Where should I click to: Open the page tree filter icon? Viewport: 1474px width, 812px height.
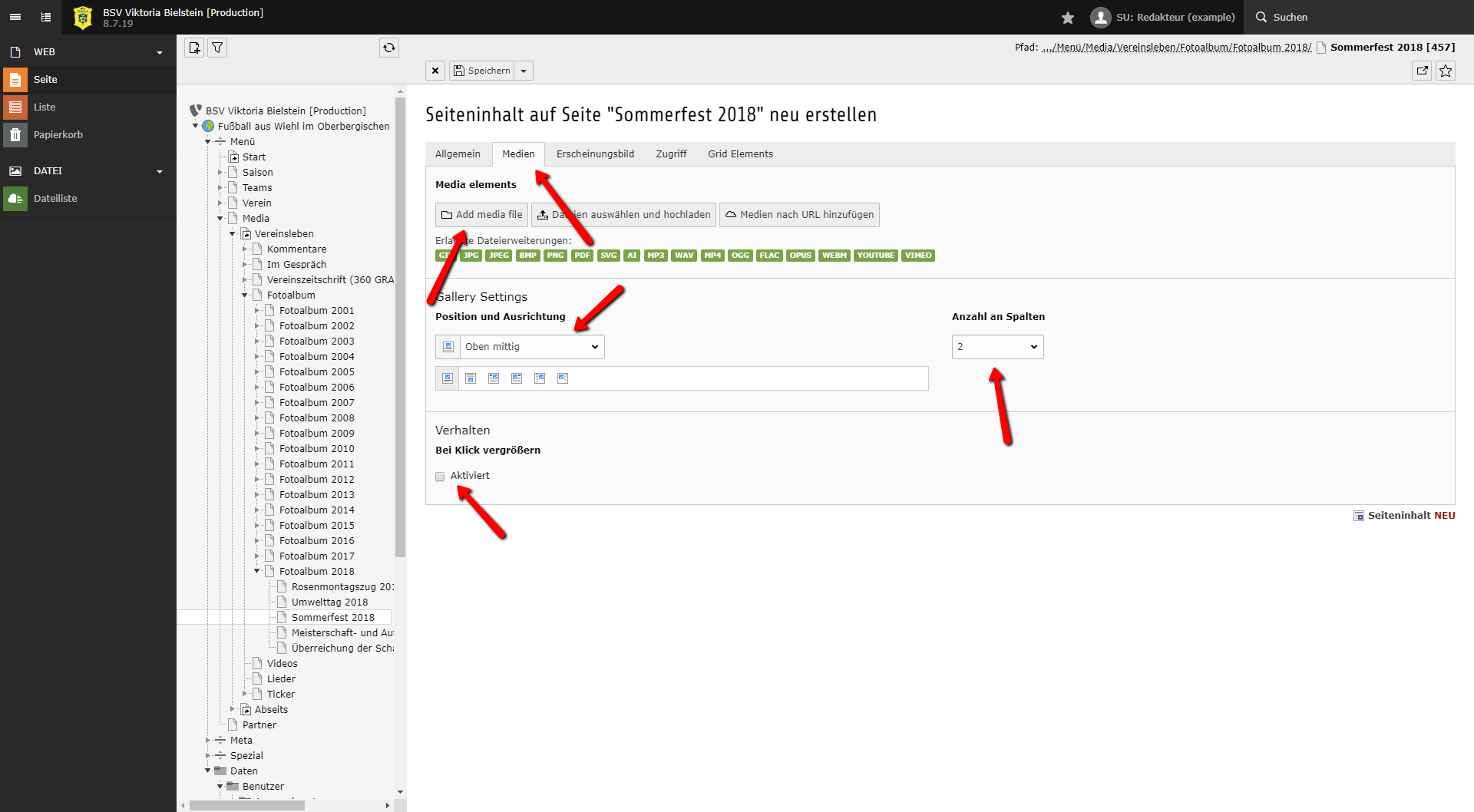218,48
